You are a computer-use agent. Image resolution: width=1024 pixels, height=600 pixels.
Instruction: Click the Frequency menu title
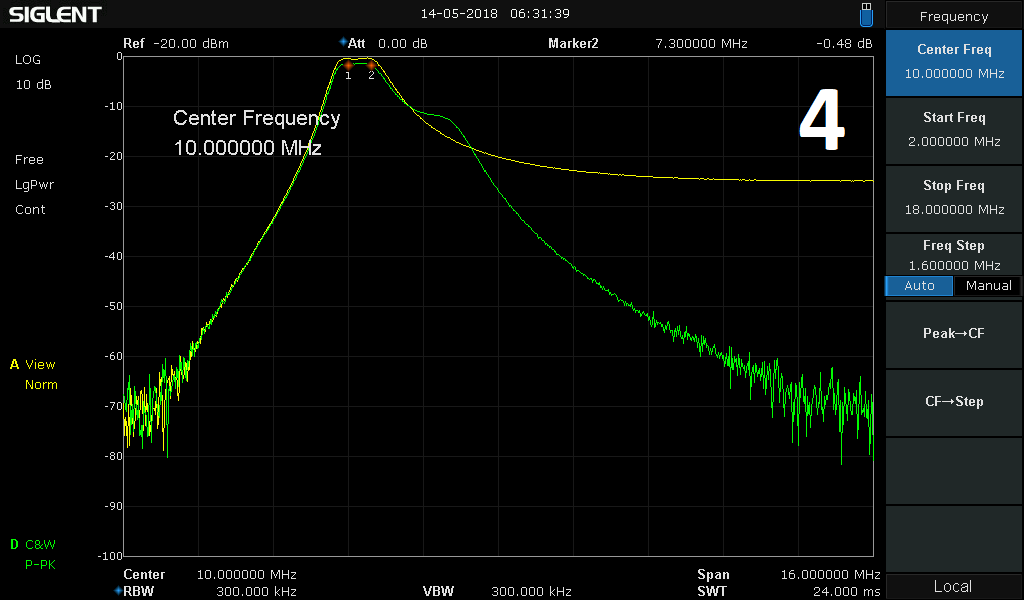pos(954,16)
